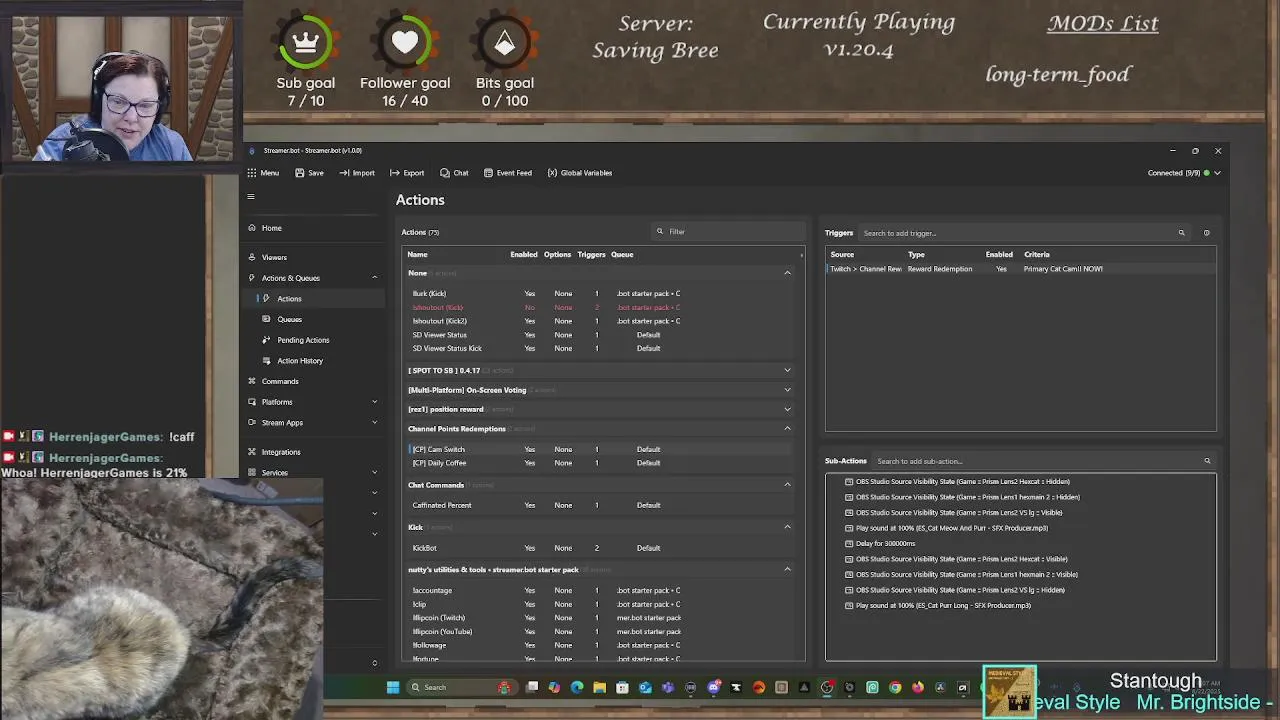Open the Chat window from toolbar
This screenshot has width=1280, height=720.
click(454, 173)
